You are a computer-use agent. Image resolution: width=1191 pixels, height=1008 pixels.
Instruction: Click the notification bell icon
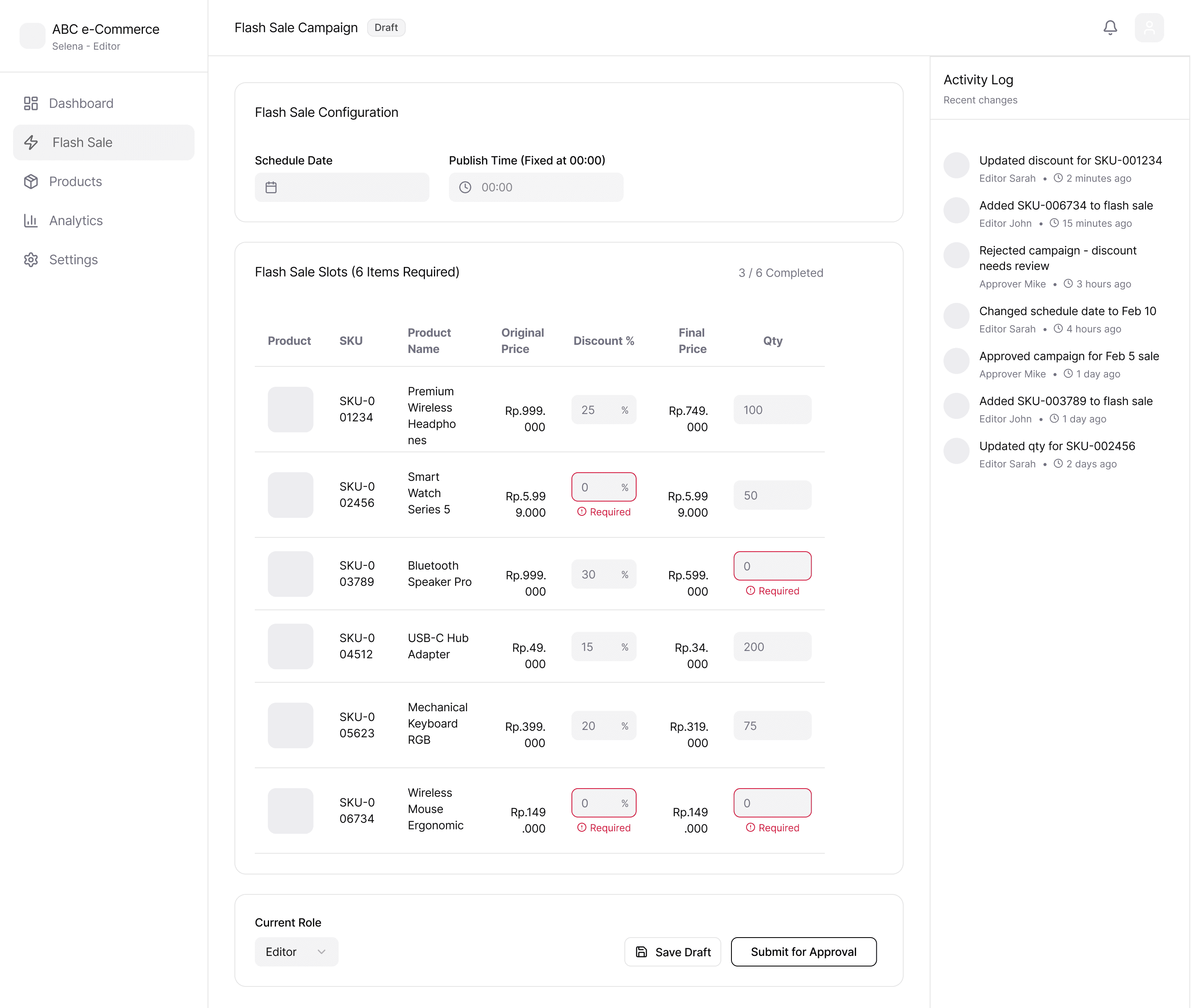(x=1109, y=27)
